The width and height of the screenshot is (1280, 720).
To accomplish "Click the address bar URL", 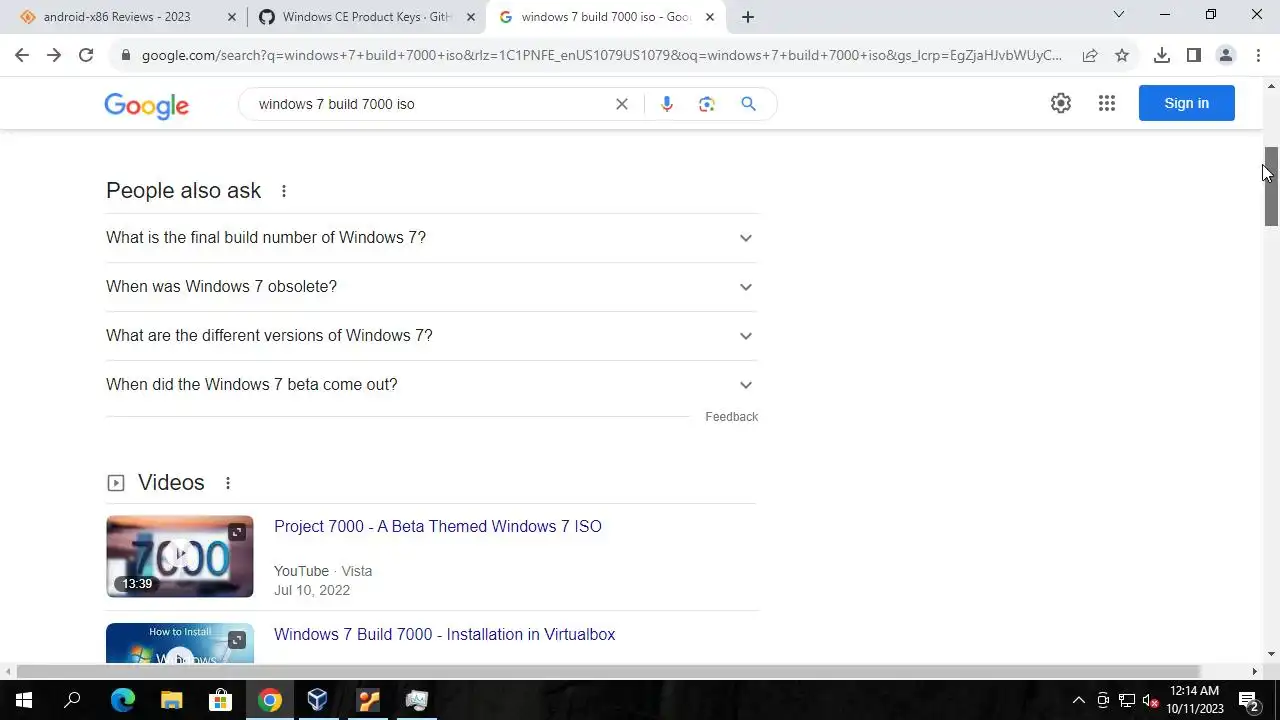I will coord(601,55).
